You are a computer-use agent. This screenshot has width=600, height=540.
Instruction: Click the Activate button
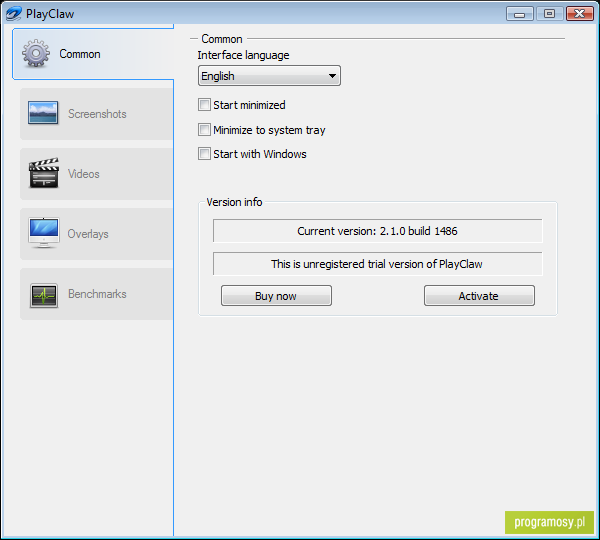[x=479, y=295]
